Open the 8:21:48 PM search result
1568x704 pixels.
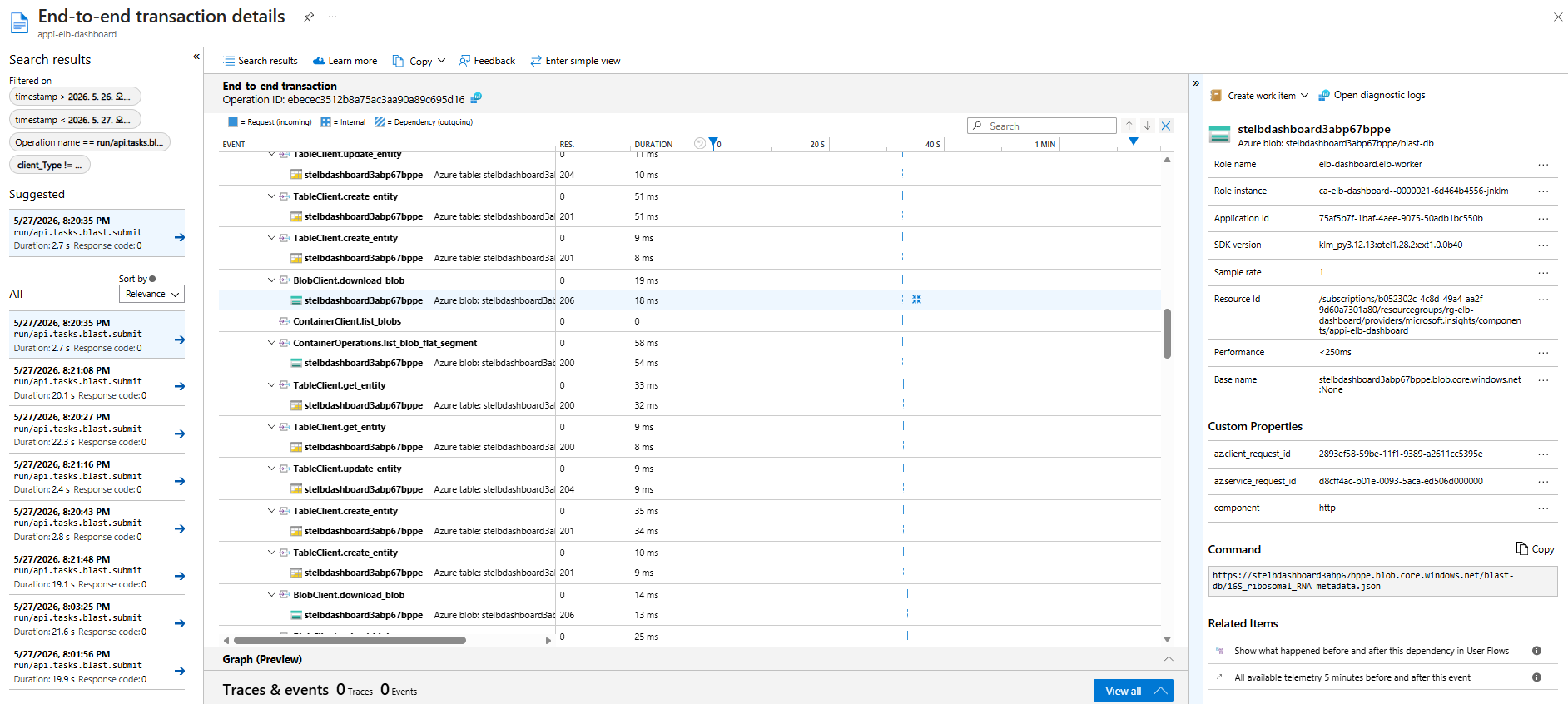97,572
